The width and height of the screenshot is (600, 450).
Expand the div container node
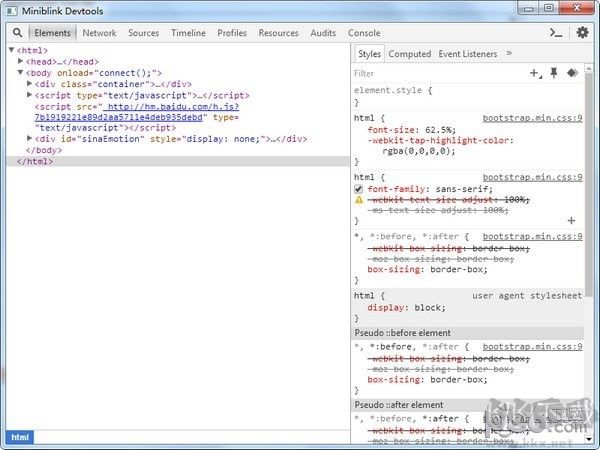click(30, 84)
